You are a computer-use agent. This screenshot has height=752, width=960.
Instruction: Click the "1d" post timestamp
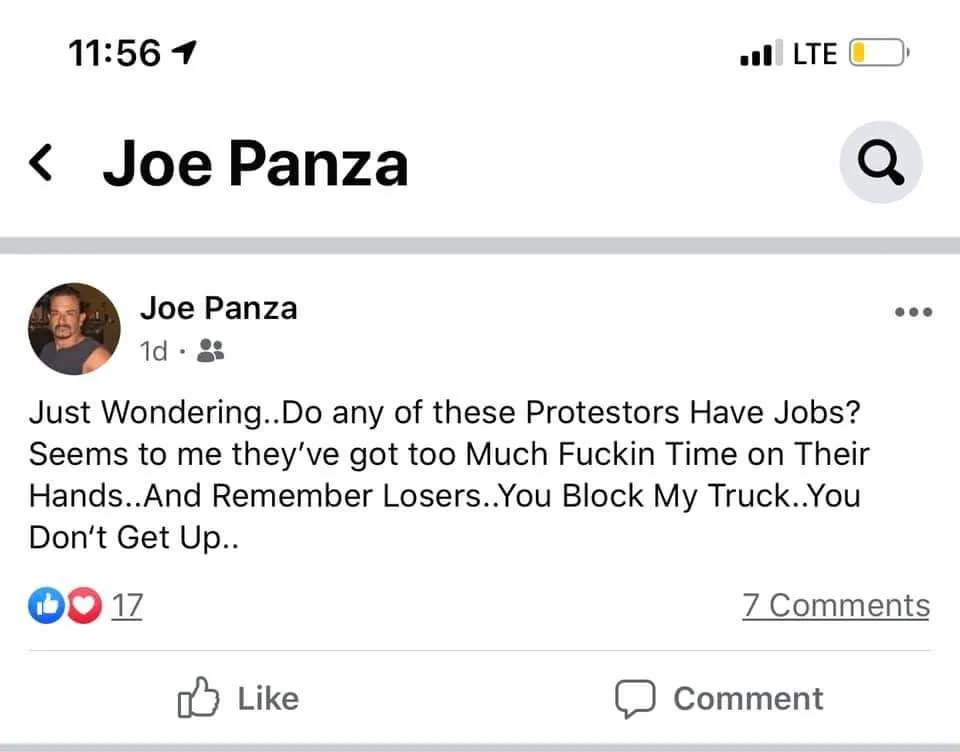pyautogui.click(x=154, y=351)
